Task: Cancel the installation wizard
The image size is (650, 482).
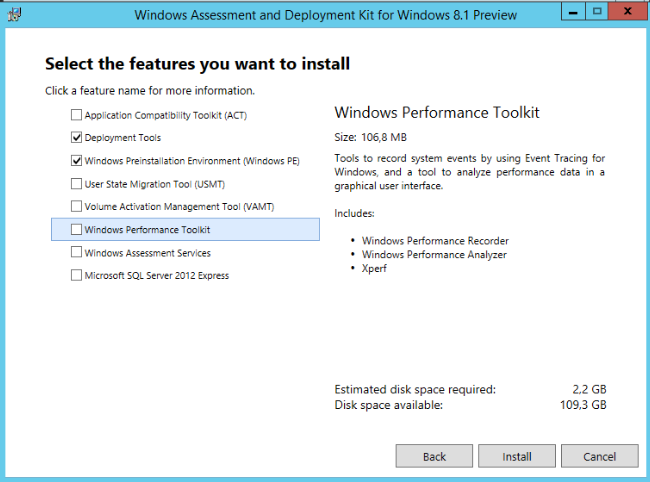Action: (x=599, y=456)
